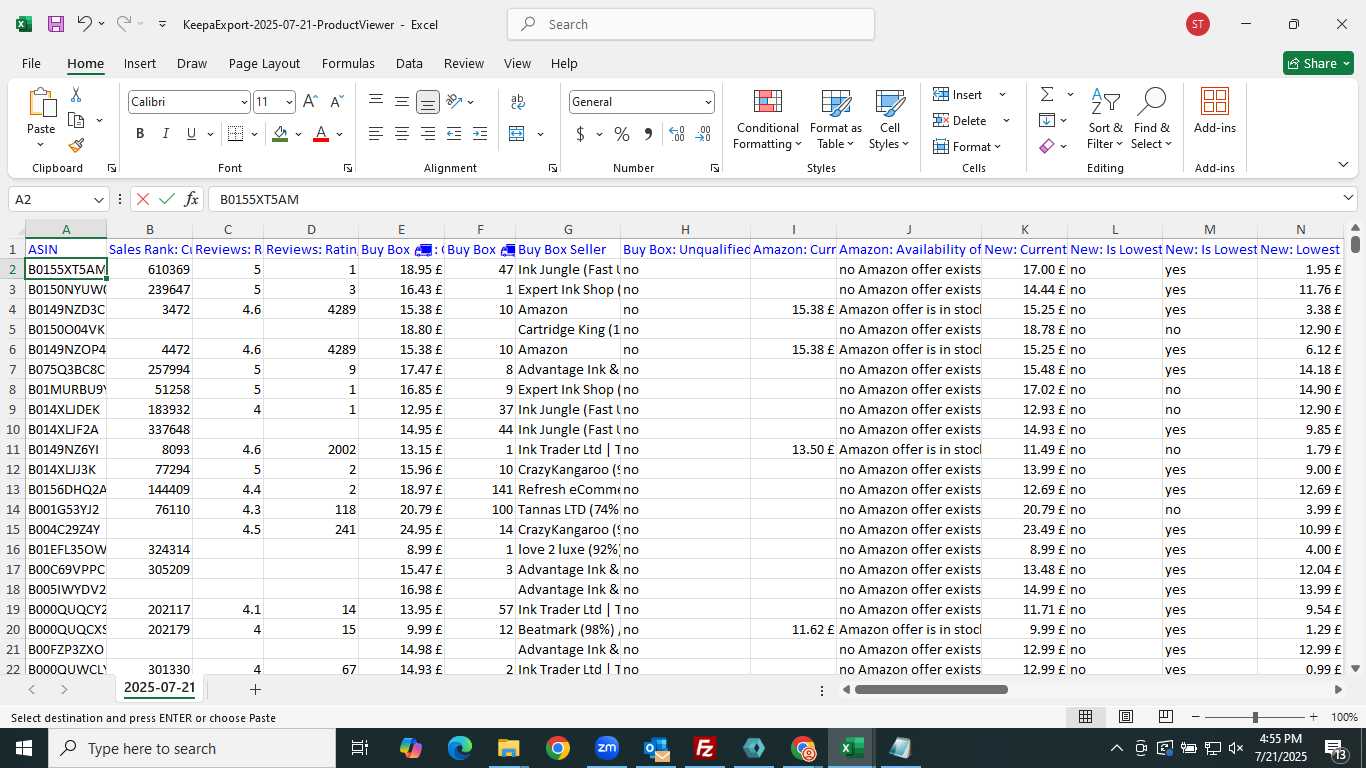1366x768 pixels.
Task: Click the Cut scissors icon
Action: 76,95
